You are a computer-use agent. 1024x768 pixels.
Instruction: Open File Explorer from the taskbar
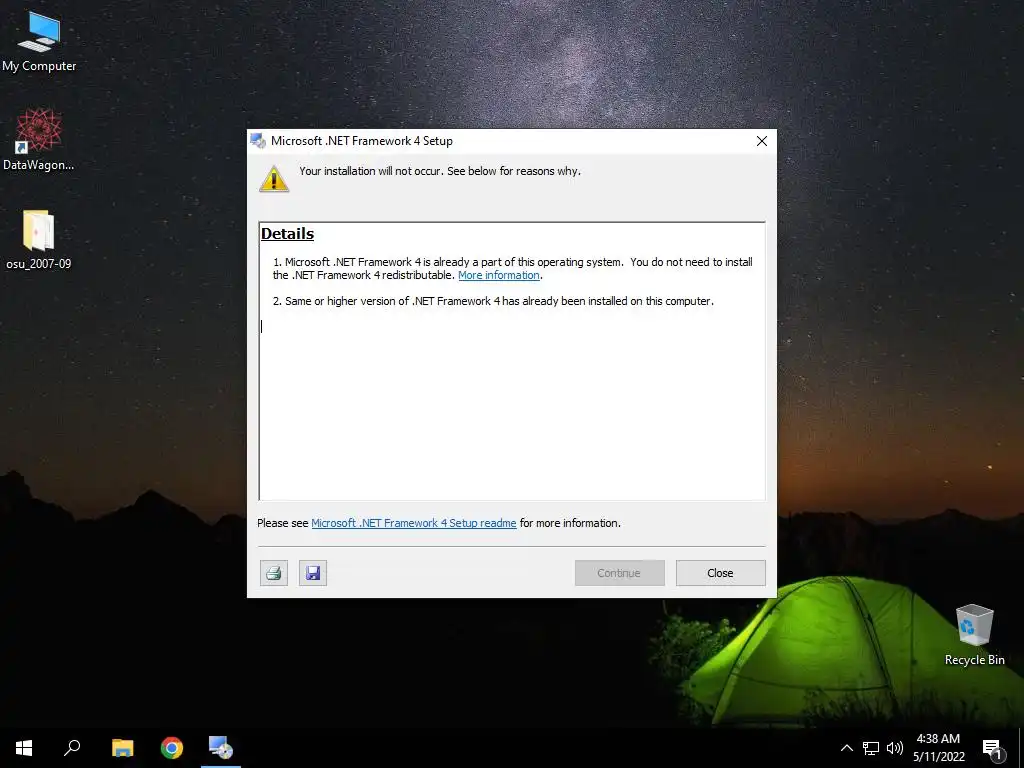122,748
